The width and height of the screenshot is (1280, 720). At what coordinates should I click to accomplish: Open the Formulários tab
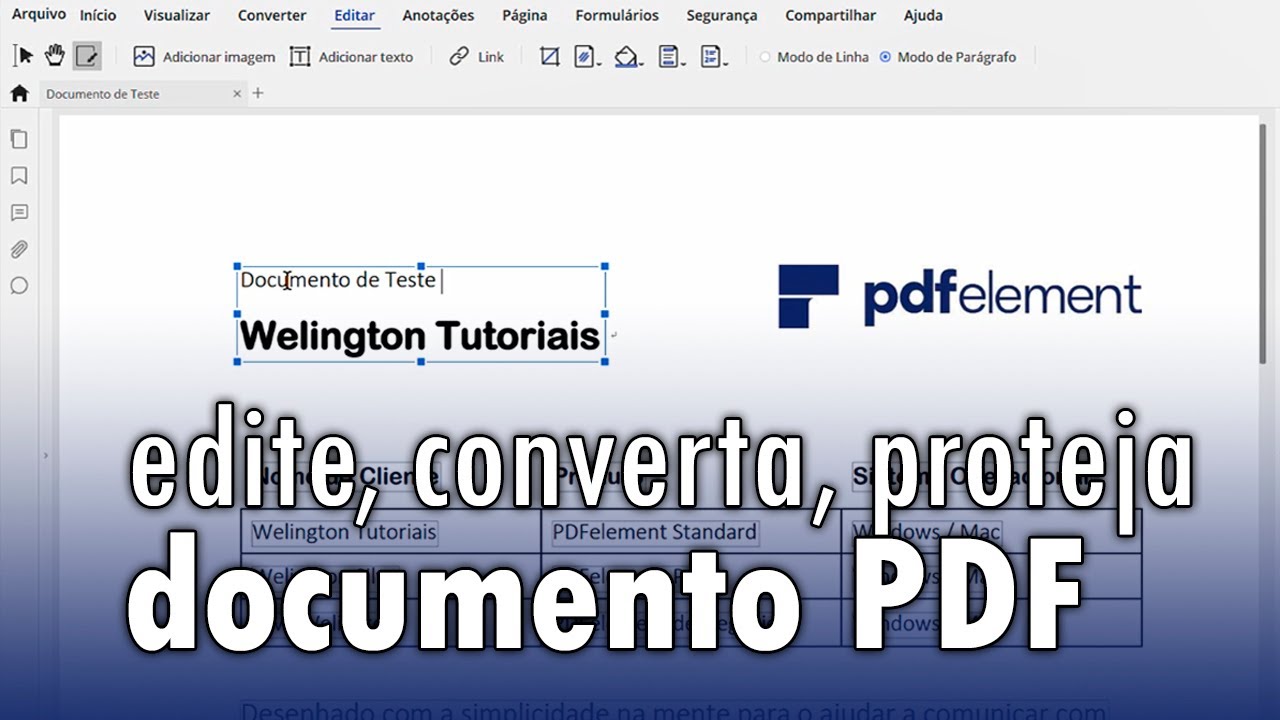(617, 15)
